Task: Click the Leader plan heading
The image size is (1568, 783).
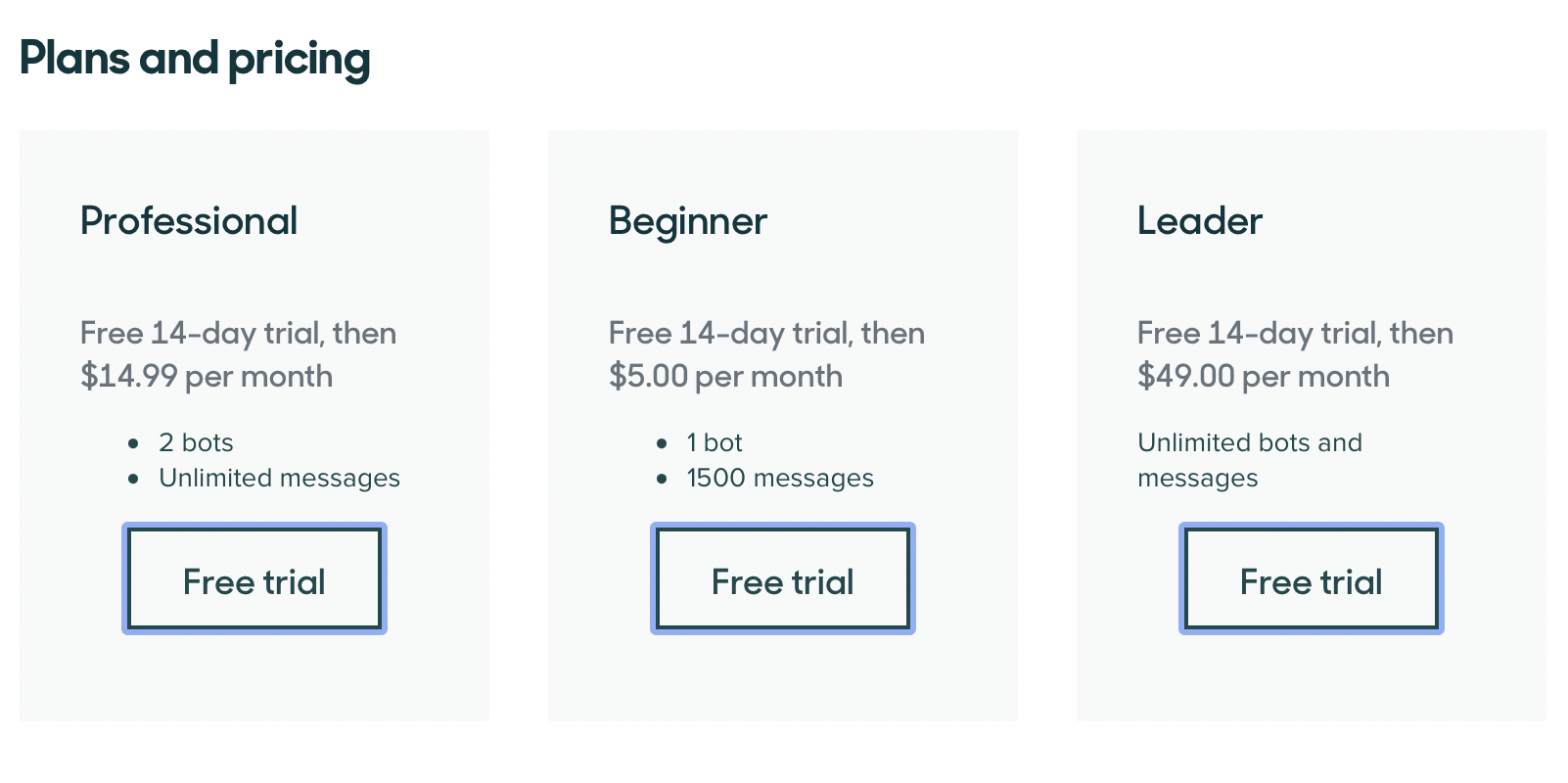Action: (x=1200, y=221)
